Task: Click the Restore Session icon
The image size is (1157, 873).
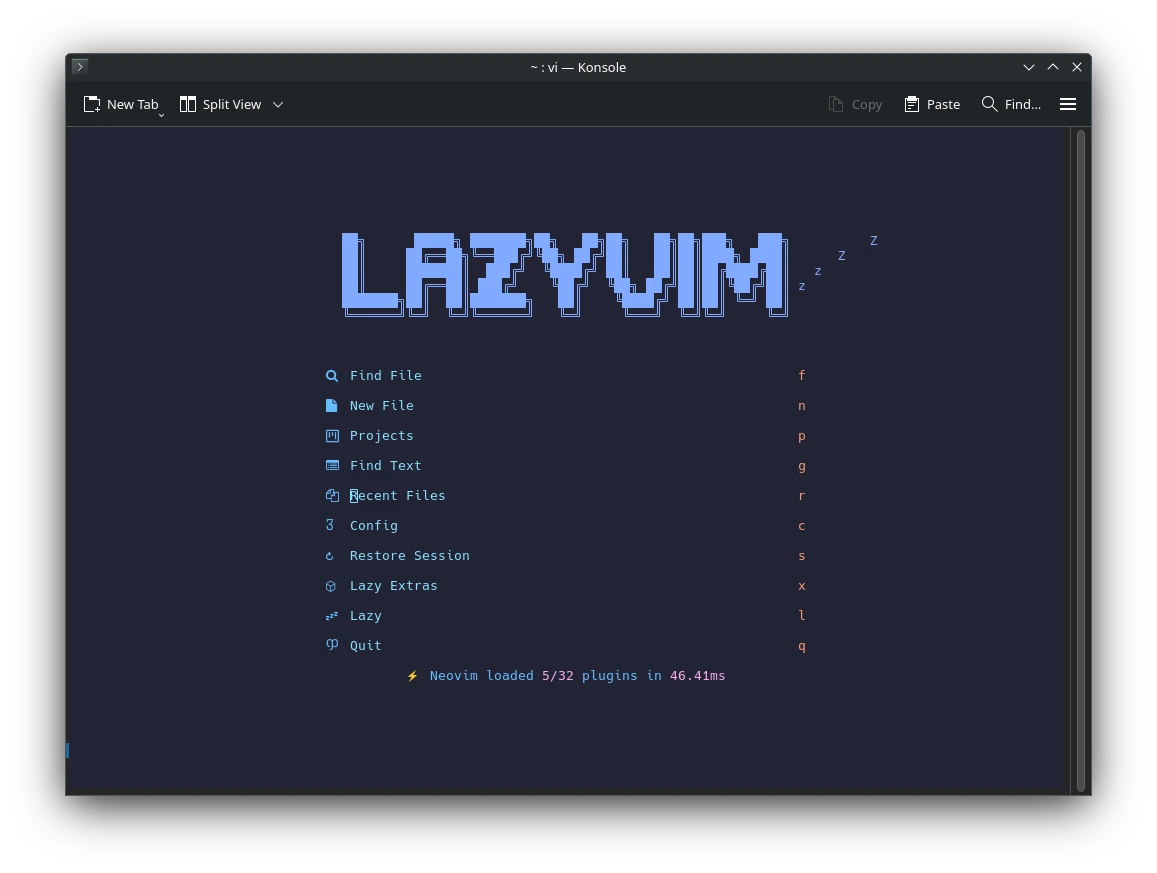Action: click(x=330, y=556)
